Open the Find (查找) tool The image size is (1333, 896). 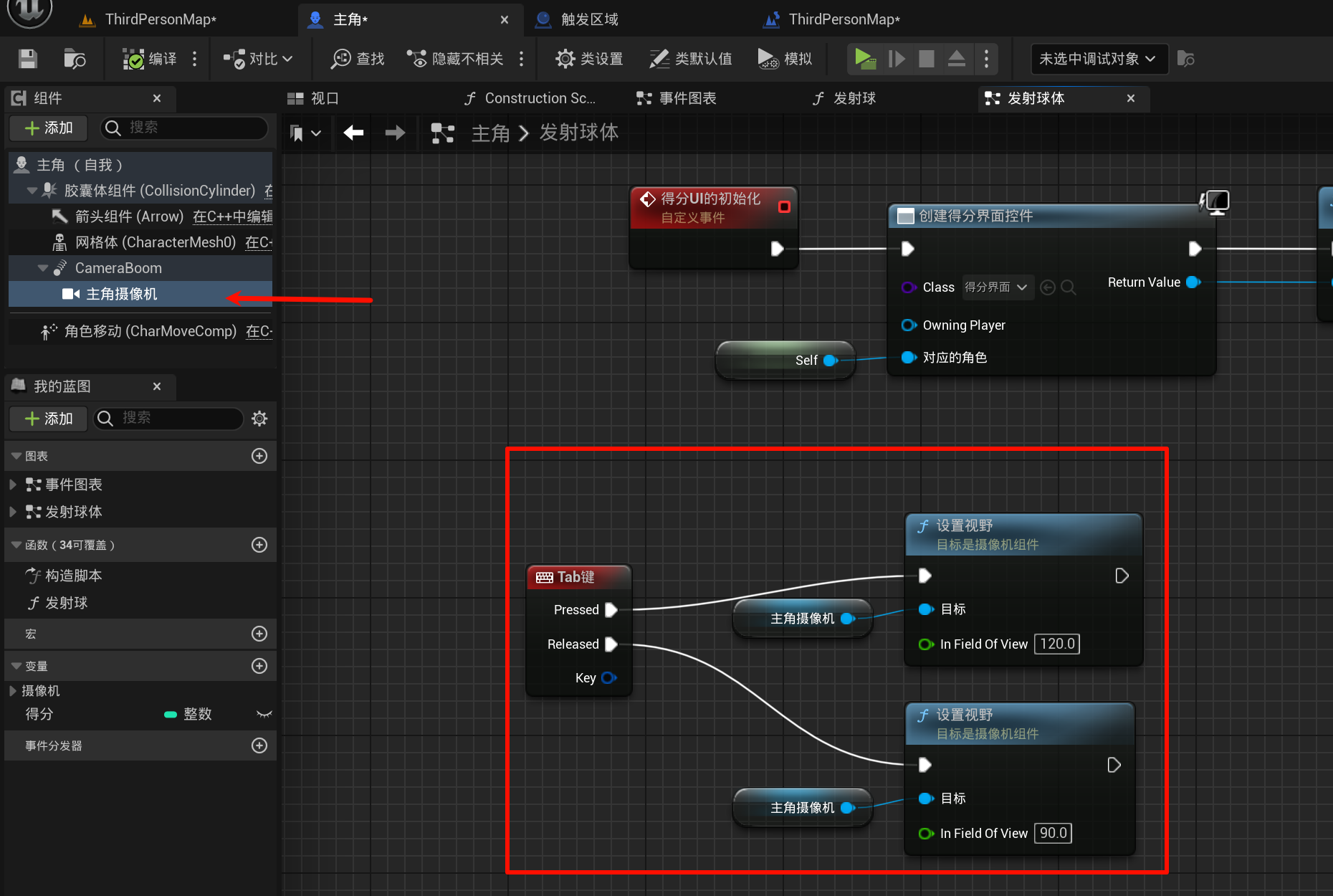pyautogui.click(x=358, y=59)
